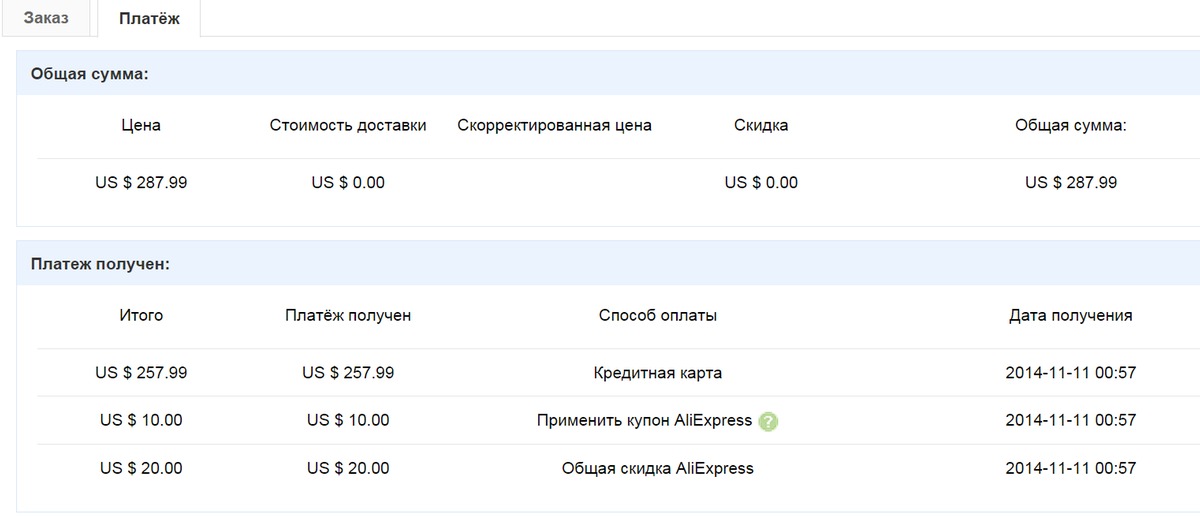Click the Итого column header

[x=141, y=315]
